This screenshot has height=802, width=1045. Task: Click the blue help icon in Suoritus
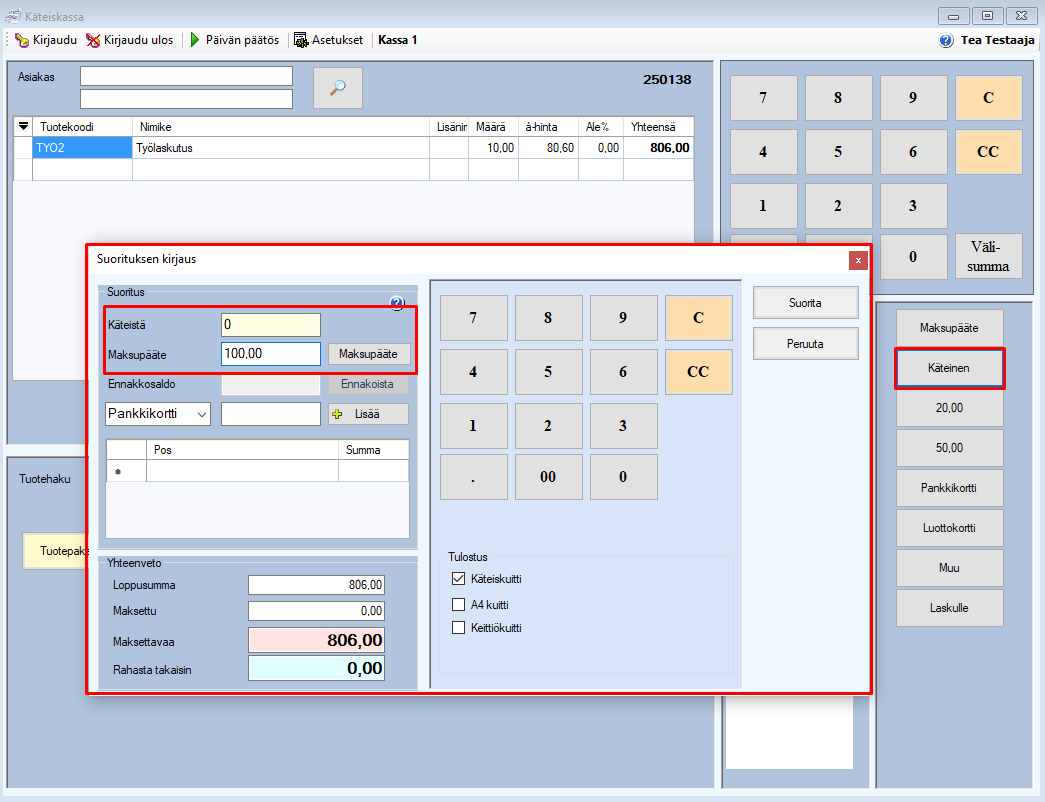click(396, 303)
